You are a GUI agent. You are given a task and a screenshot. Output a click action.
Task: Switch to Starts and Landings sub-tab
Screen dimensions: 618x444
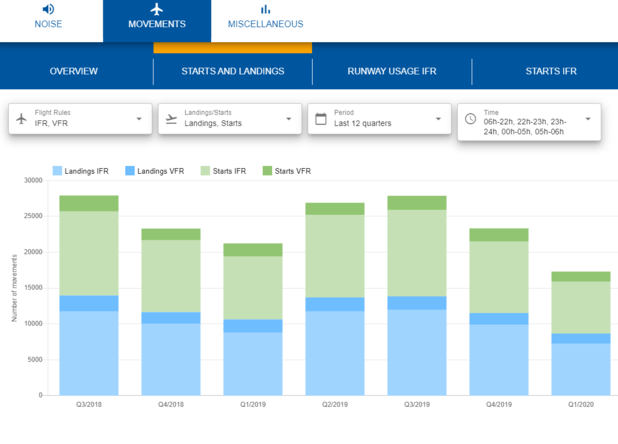tap(233, 71)
